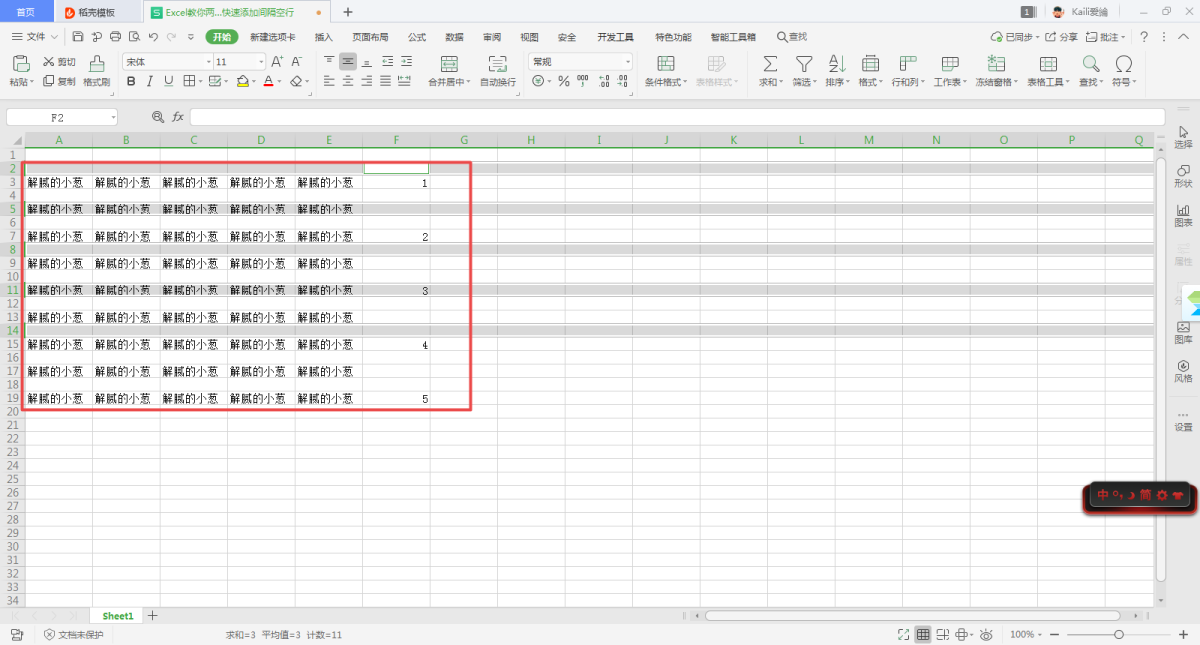
Task: Click the Format Painter (格式刷) icon
Action: [97, 64]
